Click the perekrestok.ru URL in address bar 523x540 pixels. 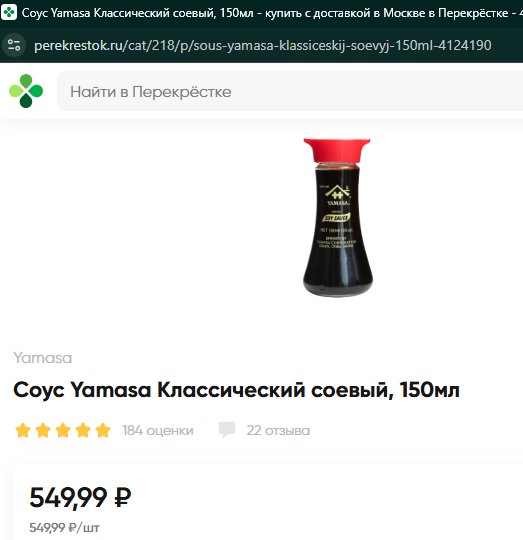coord(262,45)
